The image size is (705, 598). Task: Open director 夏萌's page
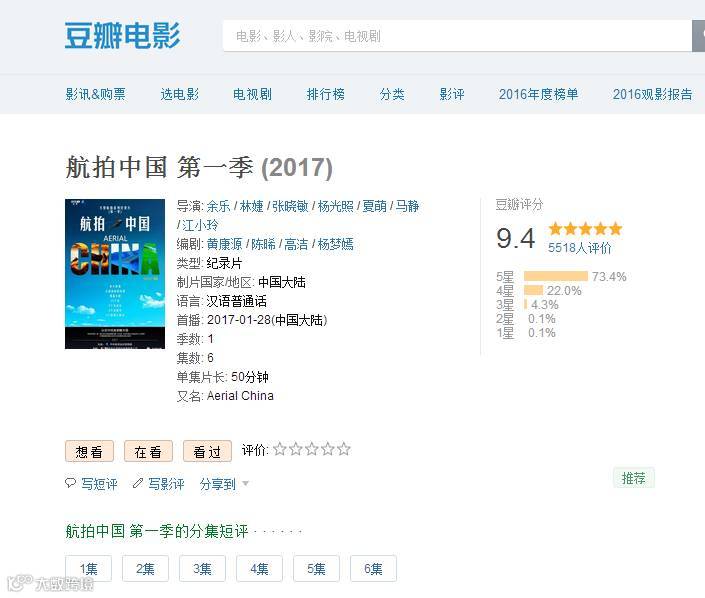[x=375, y=206]
